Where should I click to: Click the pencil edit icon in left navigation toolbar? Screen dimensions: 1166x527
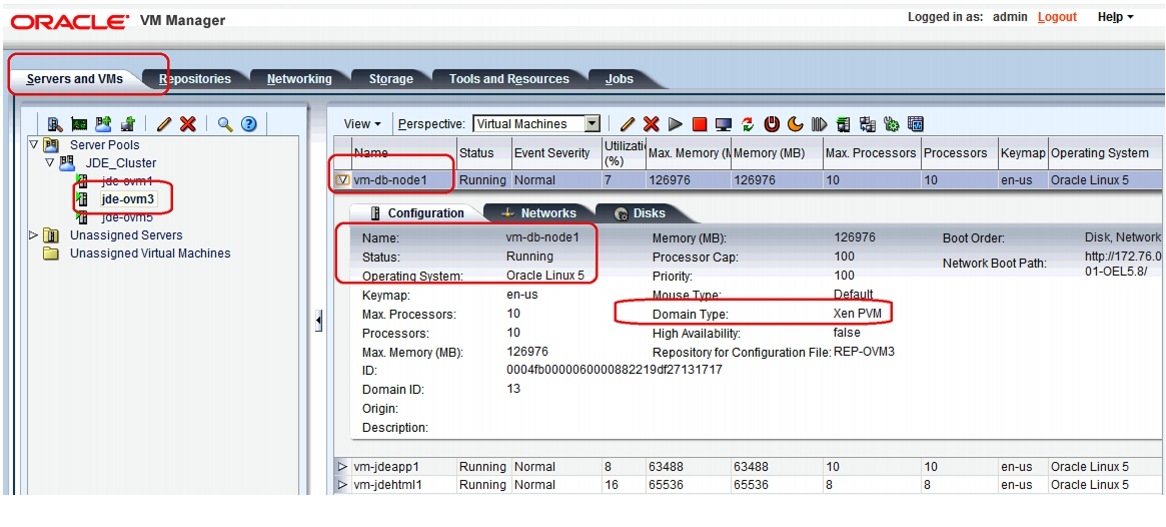pos(164,124)
